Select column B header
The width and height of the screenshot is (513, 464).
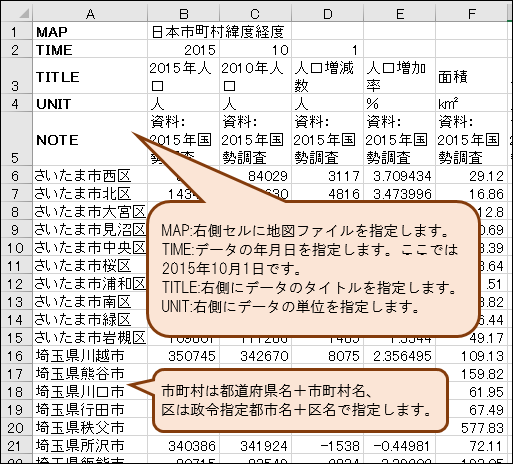[183, 14]
